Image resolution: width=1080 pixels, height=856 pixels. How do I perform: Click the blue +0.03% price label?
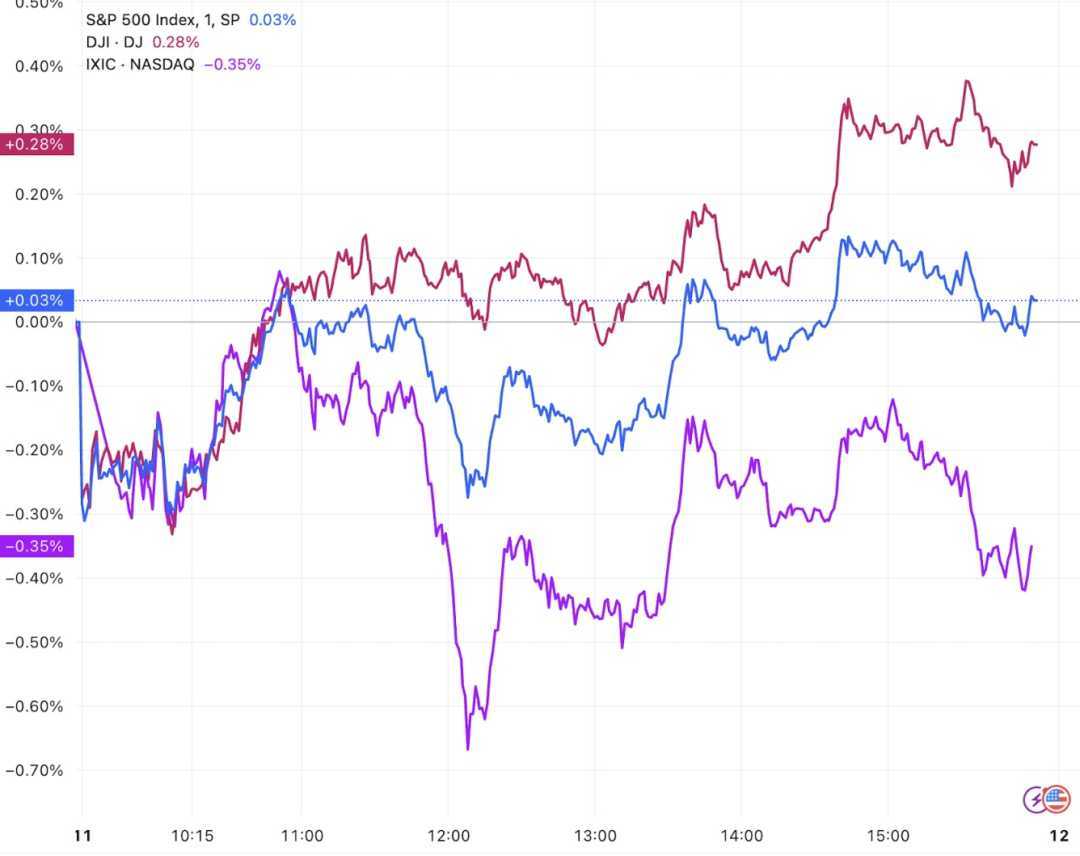pos(34,300)
